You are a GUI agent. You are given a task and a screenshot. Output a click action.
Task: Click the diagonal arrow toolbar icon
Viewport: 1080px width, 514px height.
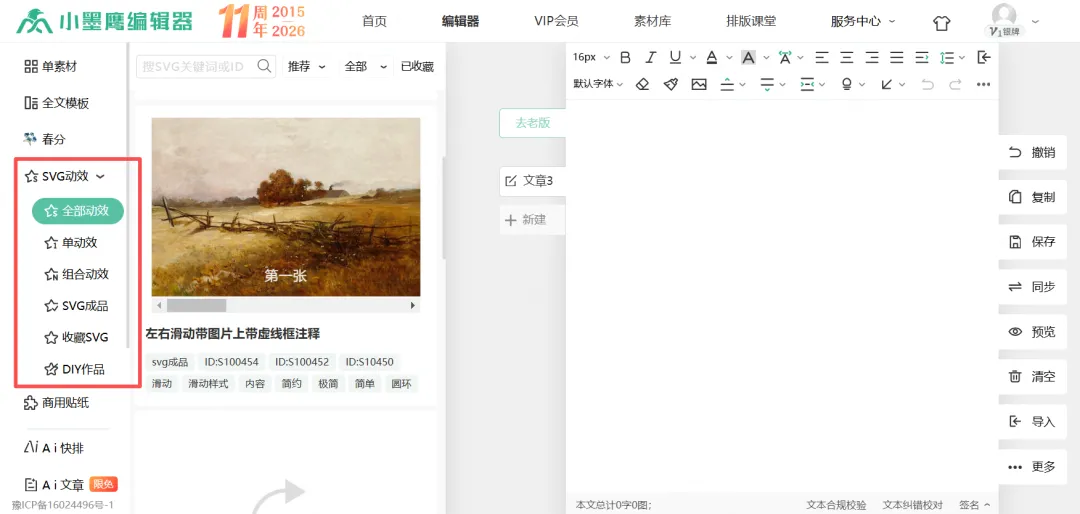[886, 84]
